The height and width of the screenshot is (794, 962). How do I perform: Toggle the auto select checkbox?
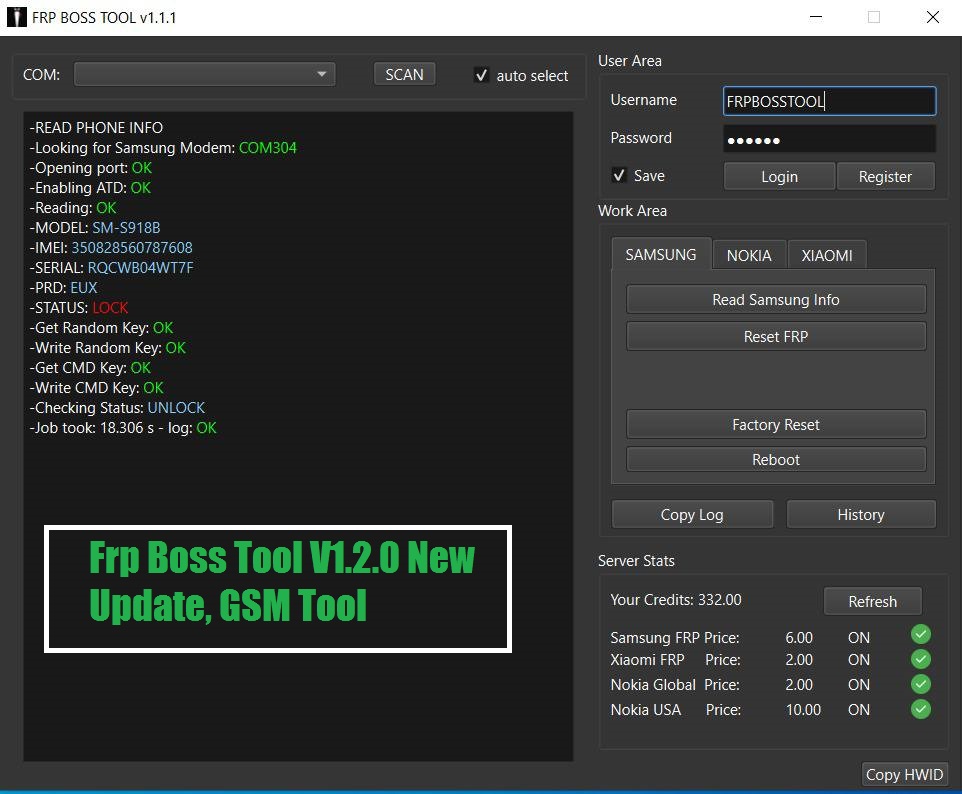482,75
